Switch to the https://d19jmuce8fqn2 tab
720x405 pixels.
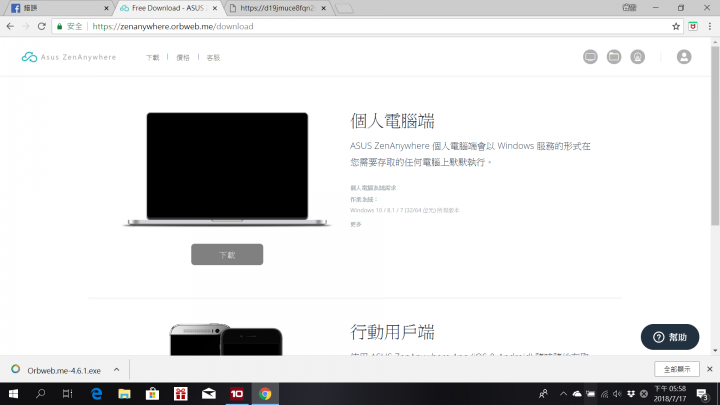(276, 8)
